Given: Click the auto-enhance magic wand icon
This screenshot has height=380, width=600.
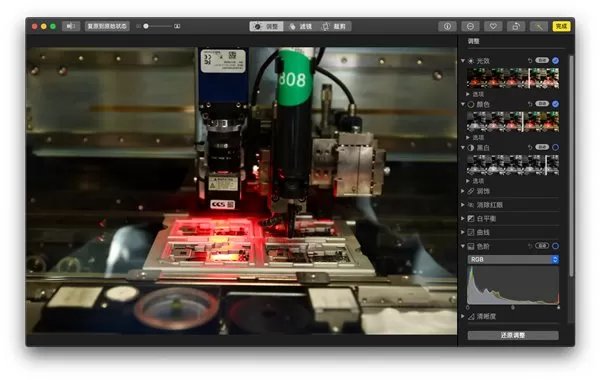Looking at the screenshot, I should pos(539,26).
